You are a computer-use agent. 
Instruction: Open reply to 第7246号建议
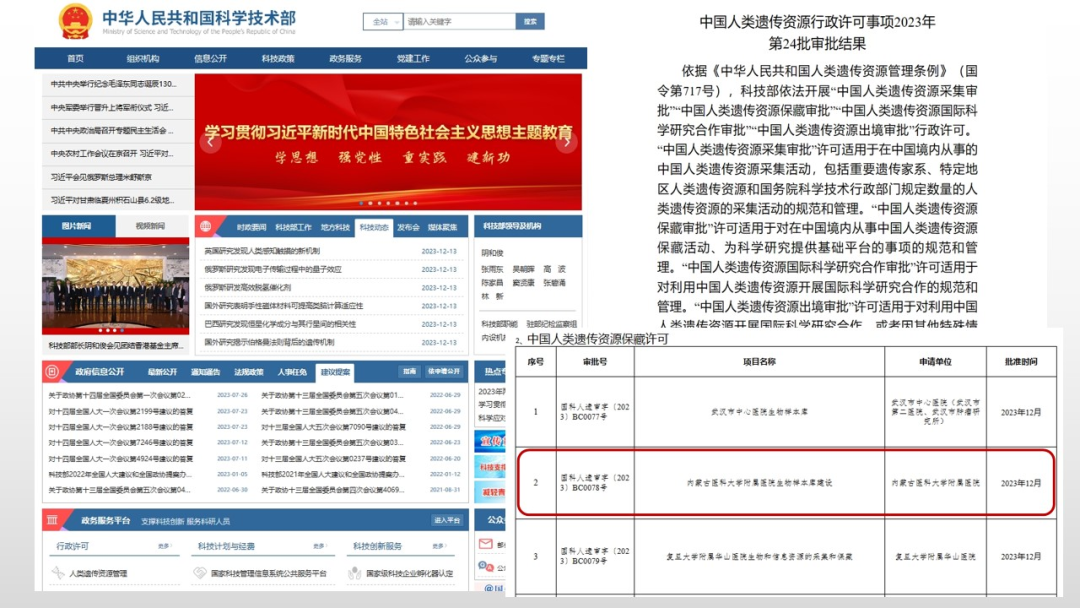pyautogui.click(x=121, y=443)
